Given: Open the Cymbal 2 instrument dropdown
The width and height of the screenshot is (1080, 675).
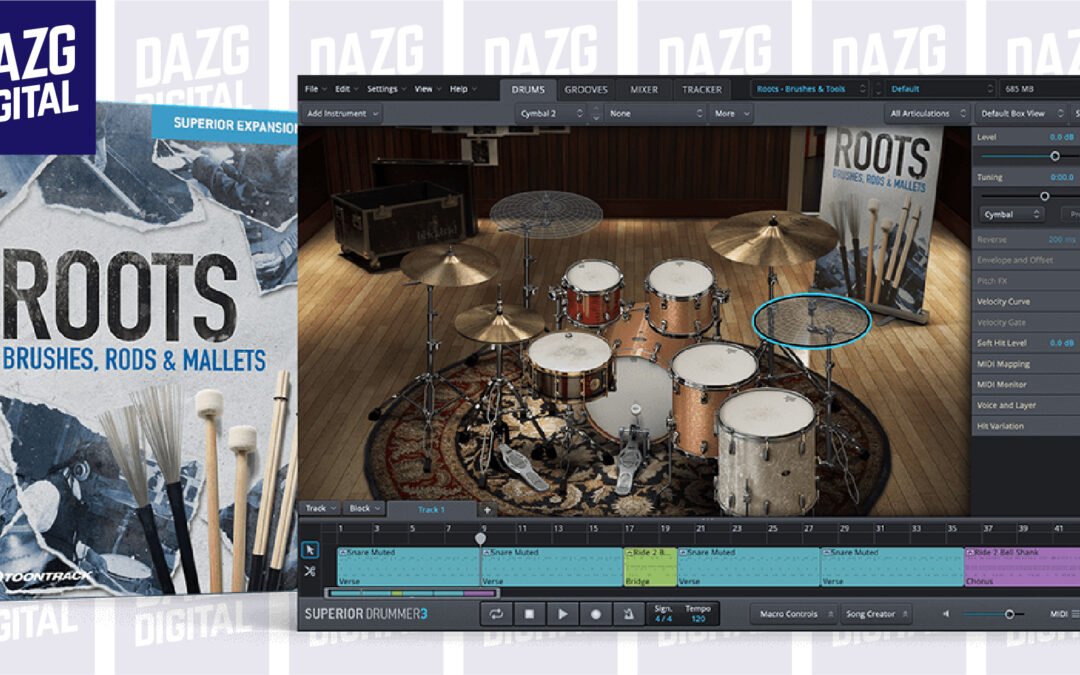Looking at the screenshot, I should (552, 114).
